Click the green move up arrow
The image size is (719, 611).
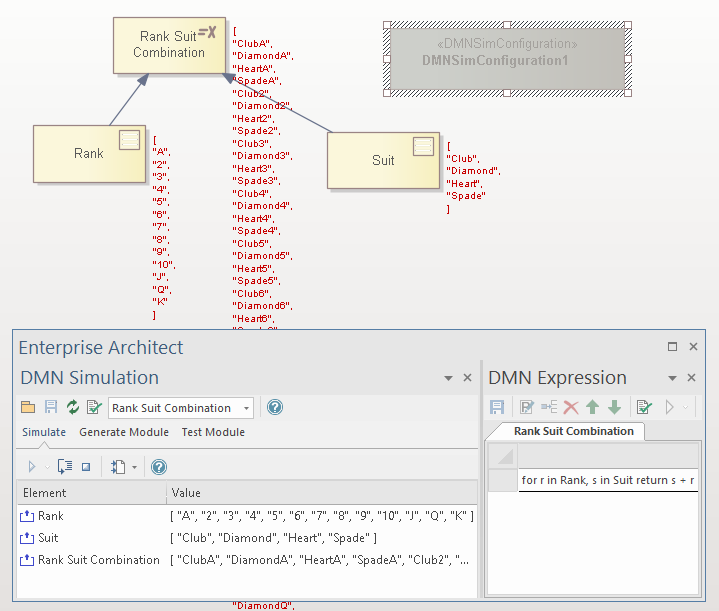(x=593, y=407)
